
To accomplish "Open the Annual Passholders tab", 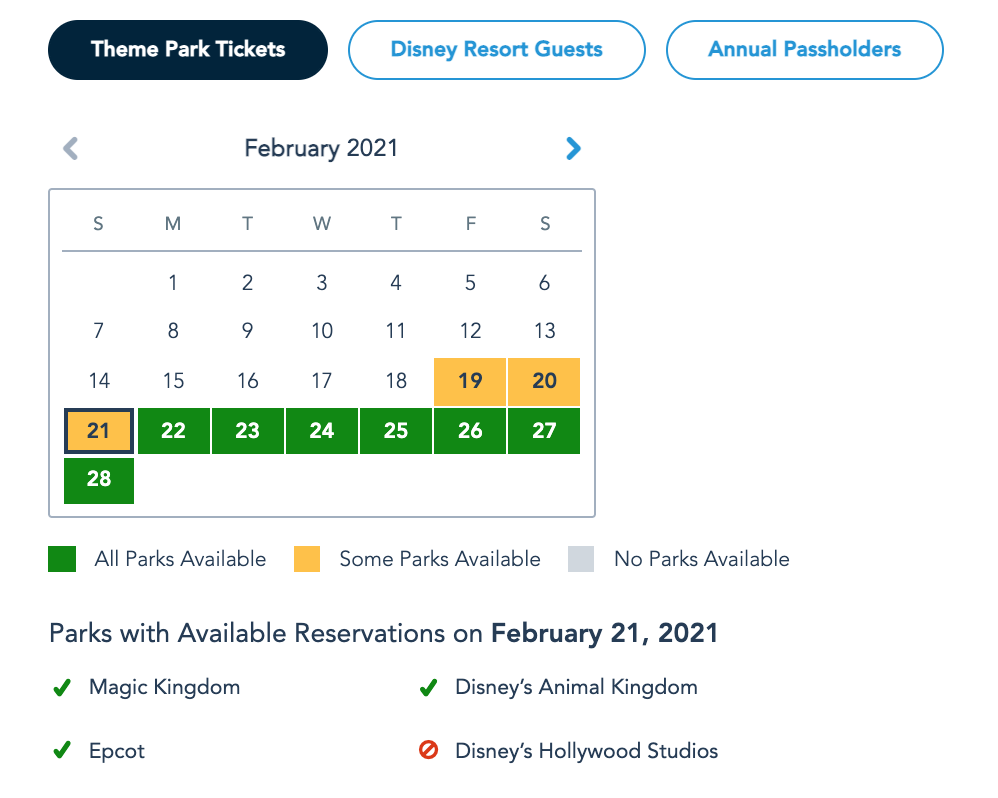I will 804,49.
